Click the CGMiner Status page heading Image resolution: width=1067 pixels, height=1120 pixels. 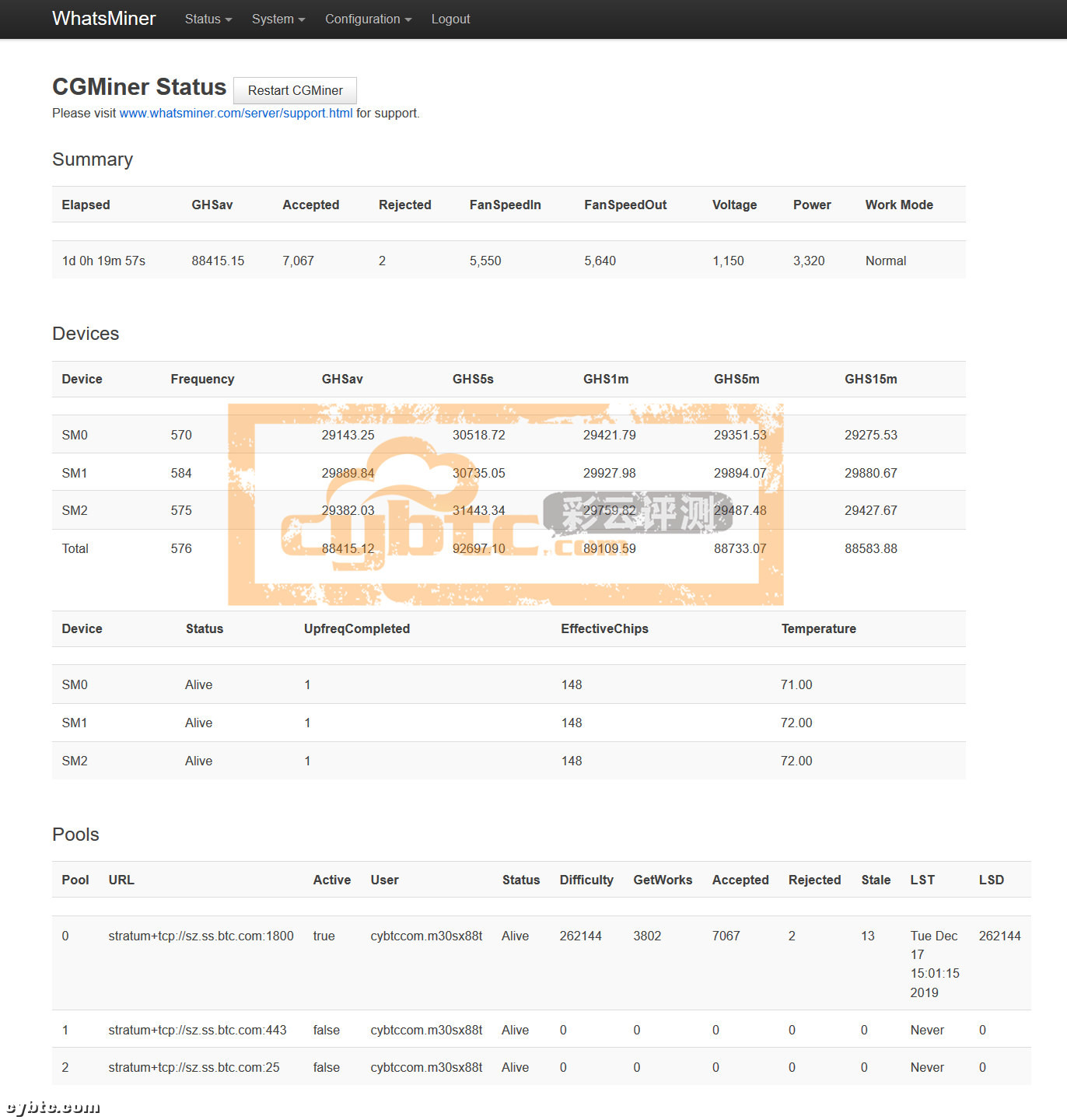pos(139,87)
